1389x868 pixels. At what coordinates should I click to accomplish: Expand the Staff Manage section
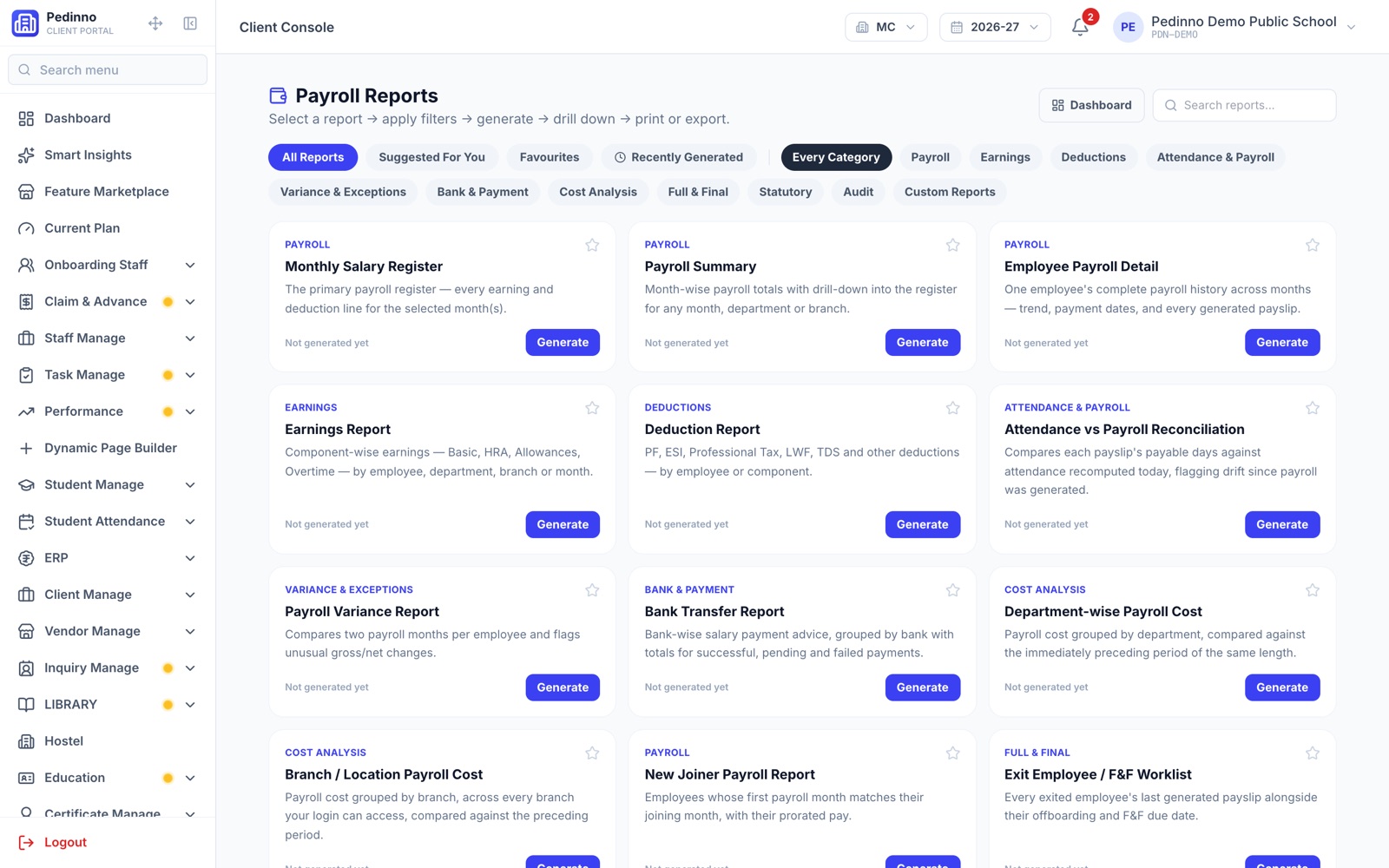[190, 339]
